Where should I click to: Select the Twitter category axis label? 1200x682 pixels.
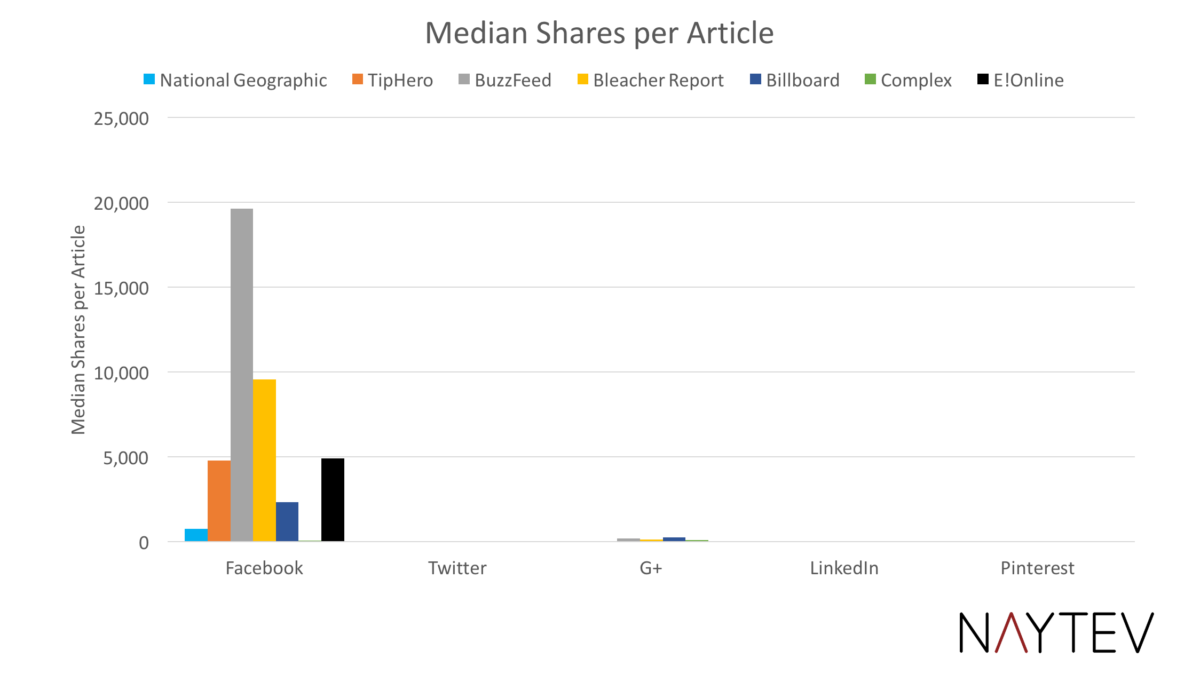pyautogui.click(x=457, y=568)
